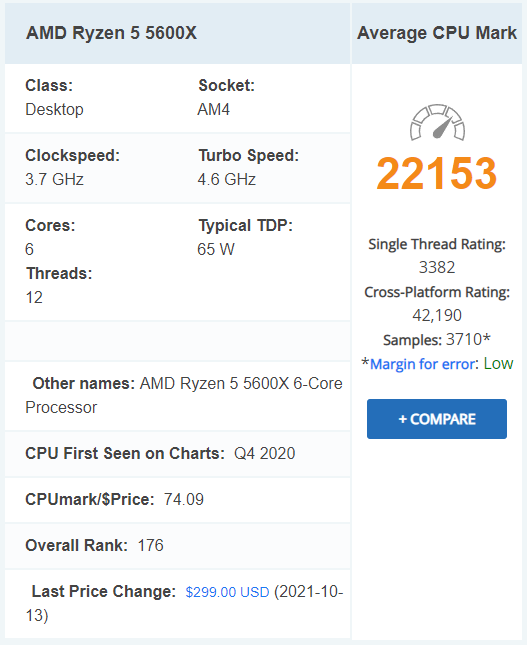Click the Threads value 12
This screenshot has width=527, height=645.
[x=34, y=297]
